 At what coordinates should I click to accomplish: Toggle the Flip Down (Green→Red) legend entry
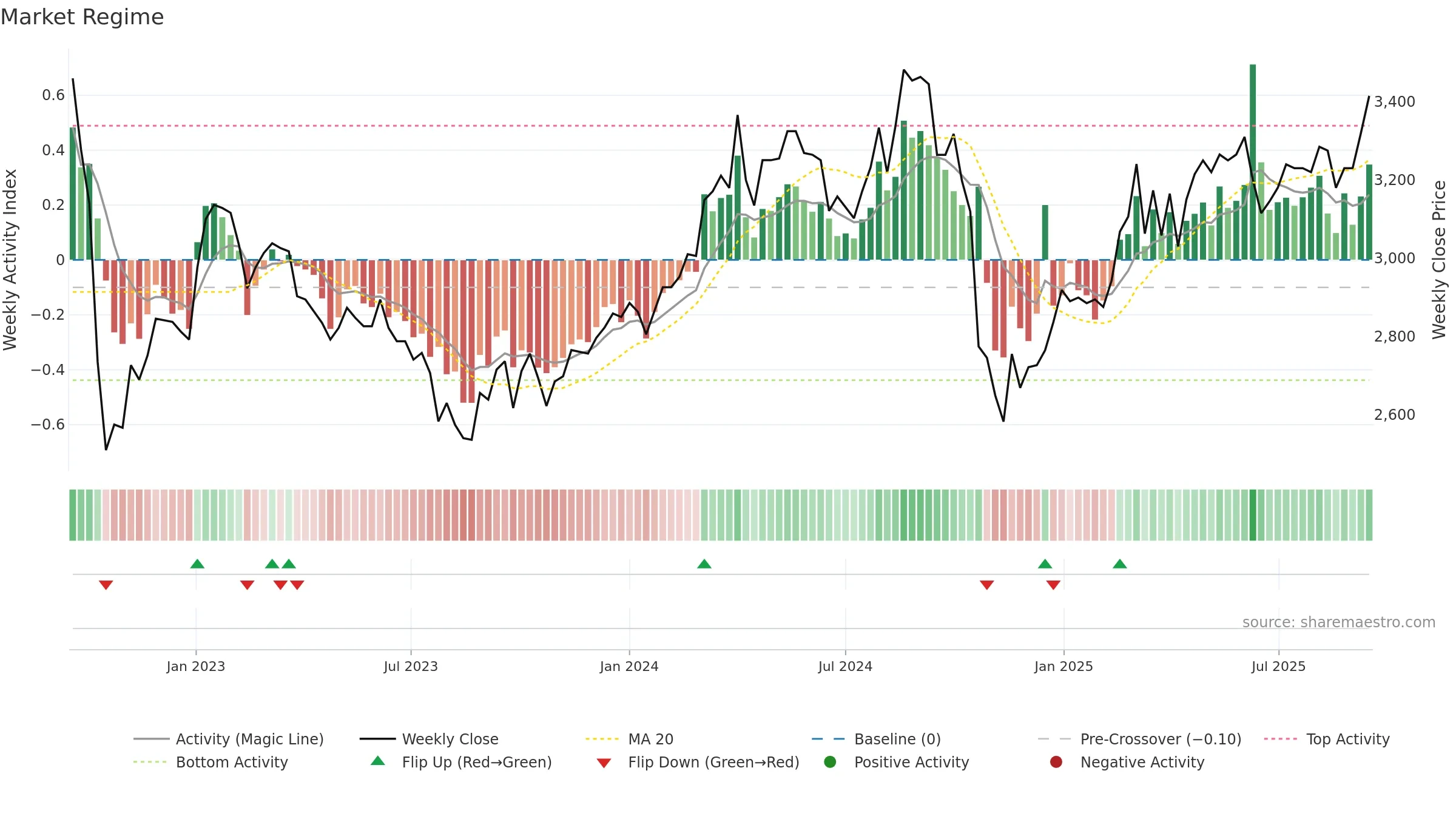[698, 762]
